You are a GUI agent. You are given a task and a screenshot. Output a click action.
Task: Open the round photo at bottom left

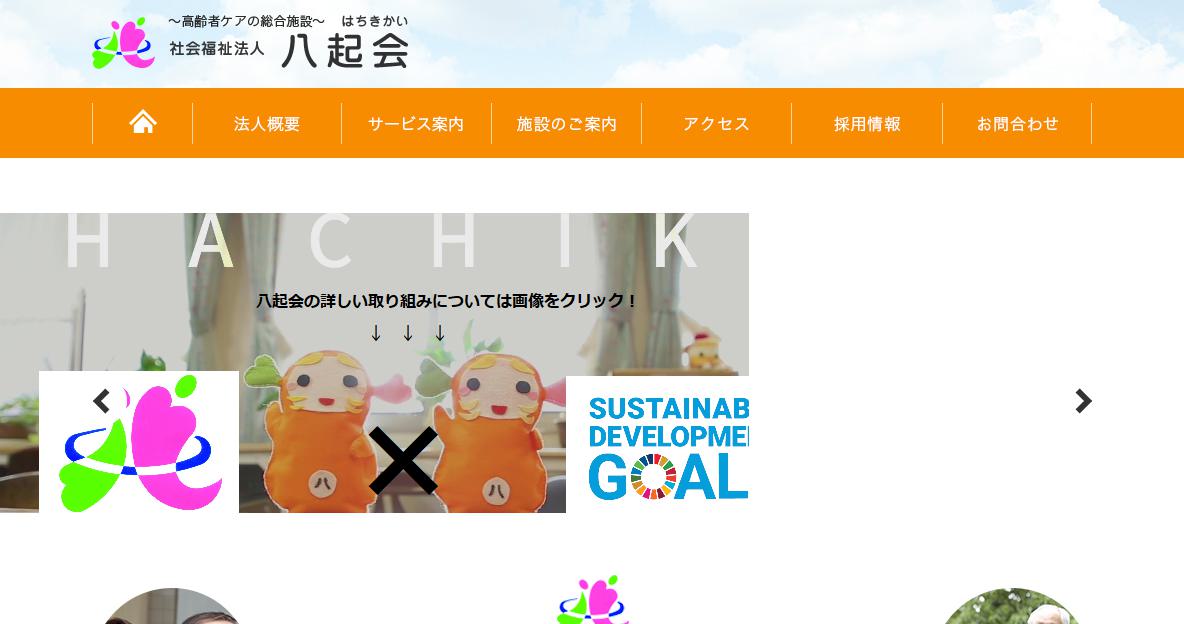tap(171, 606)
